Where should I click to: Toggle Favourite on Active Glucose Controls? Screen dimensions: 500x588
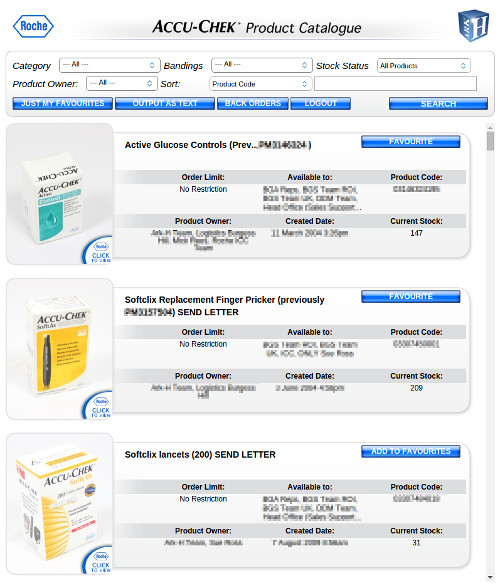pos(411,142)
